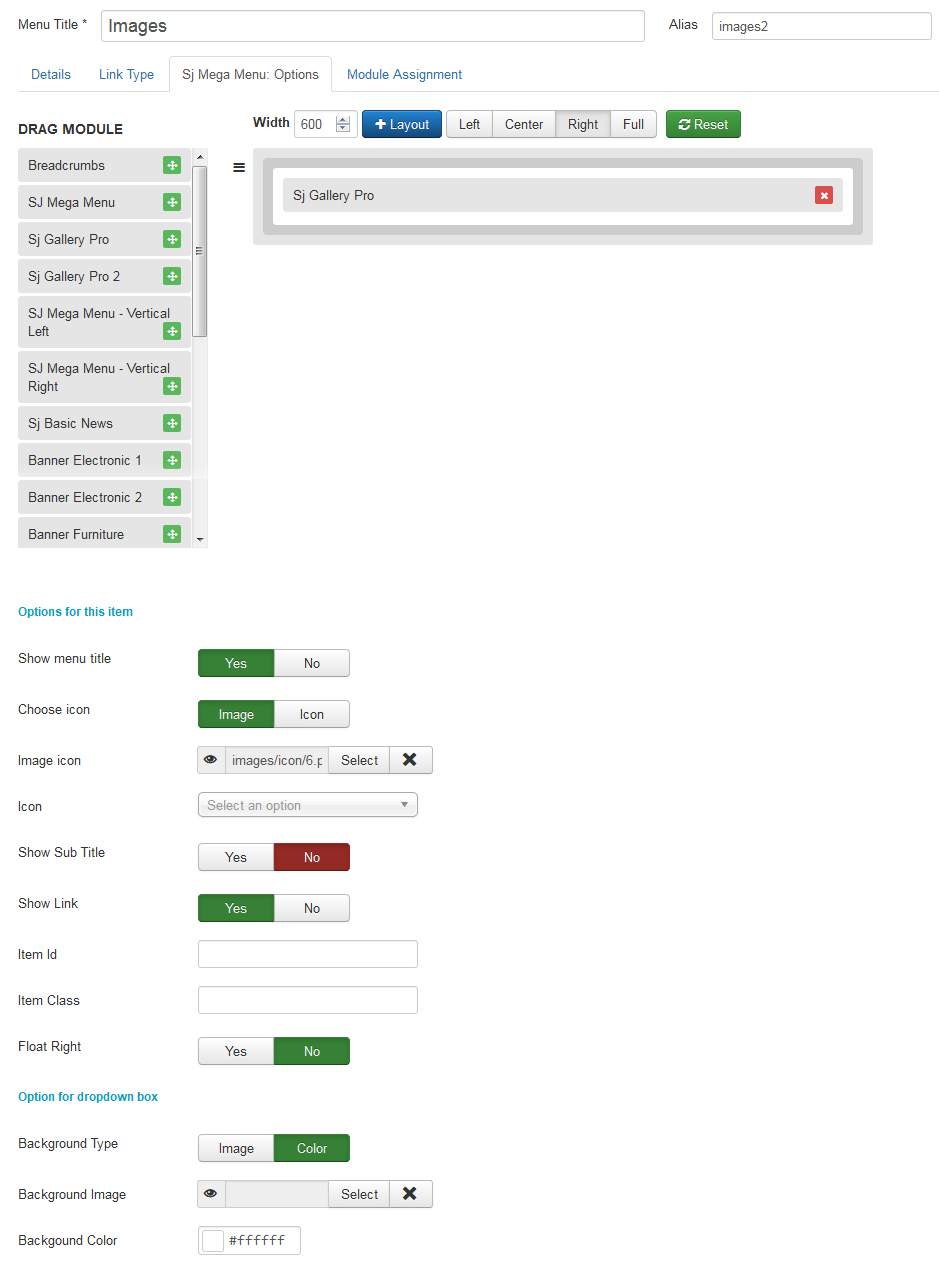Enable Show Sub Title with Yes
Viewport: 939px width, 1273px height.
pyautogui.click(x=236, y=857)
